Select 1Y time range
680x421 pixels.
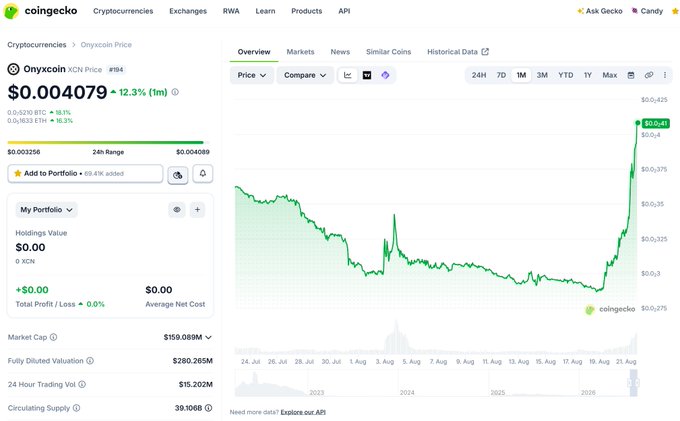(x=588, y=75)
